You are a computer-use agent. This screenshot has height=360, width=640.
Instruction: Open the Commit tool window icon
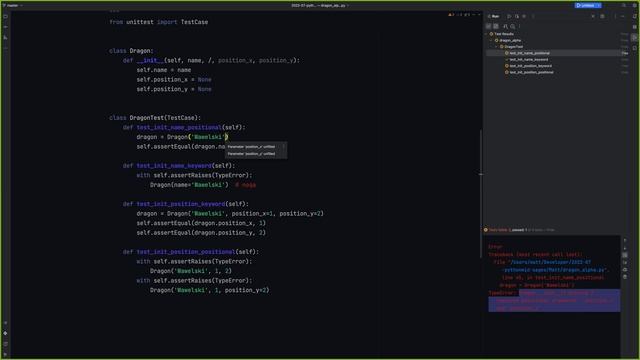[5, 27]
